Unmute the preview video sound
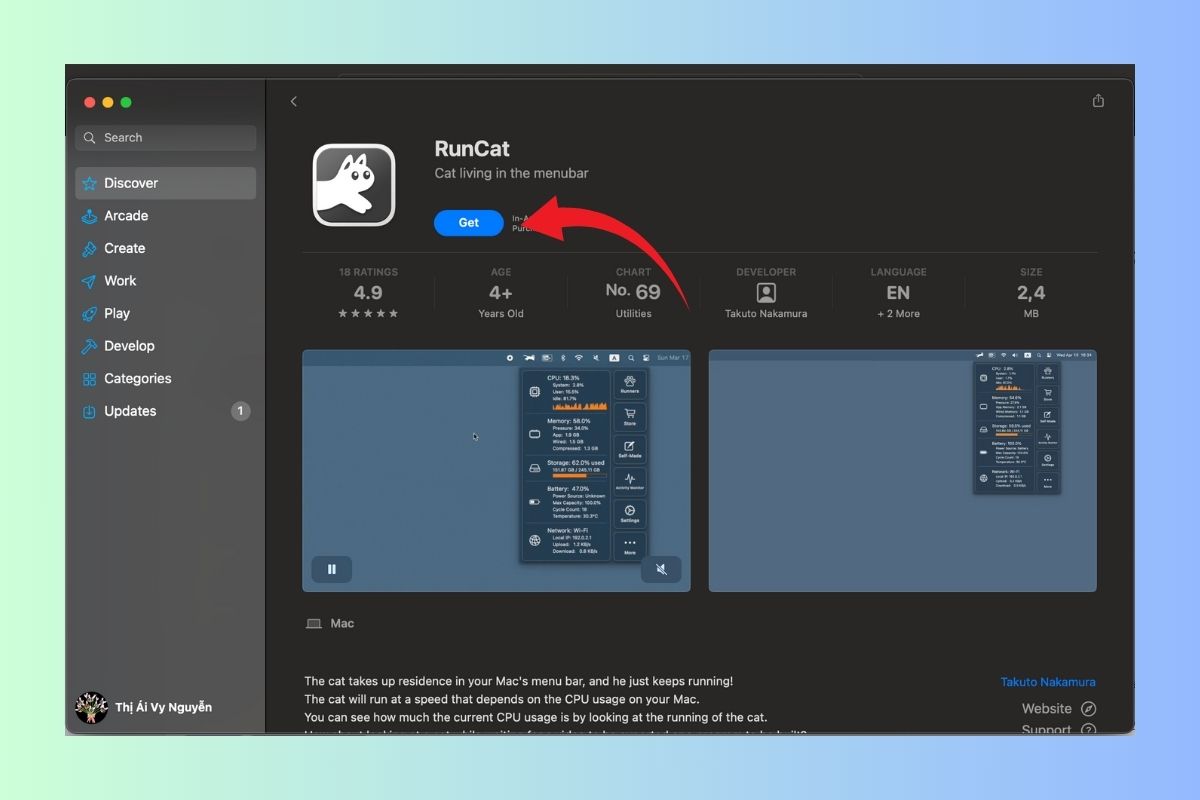This screenshot has width=1200, height=800. tap(661, 570)
